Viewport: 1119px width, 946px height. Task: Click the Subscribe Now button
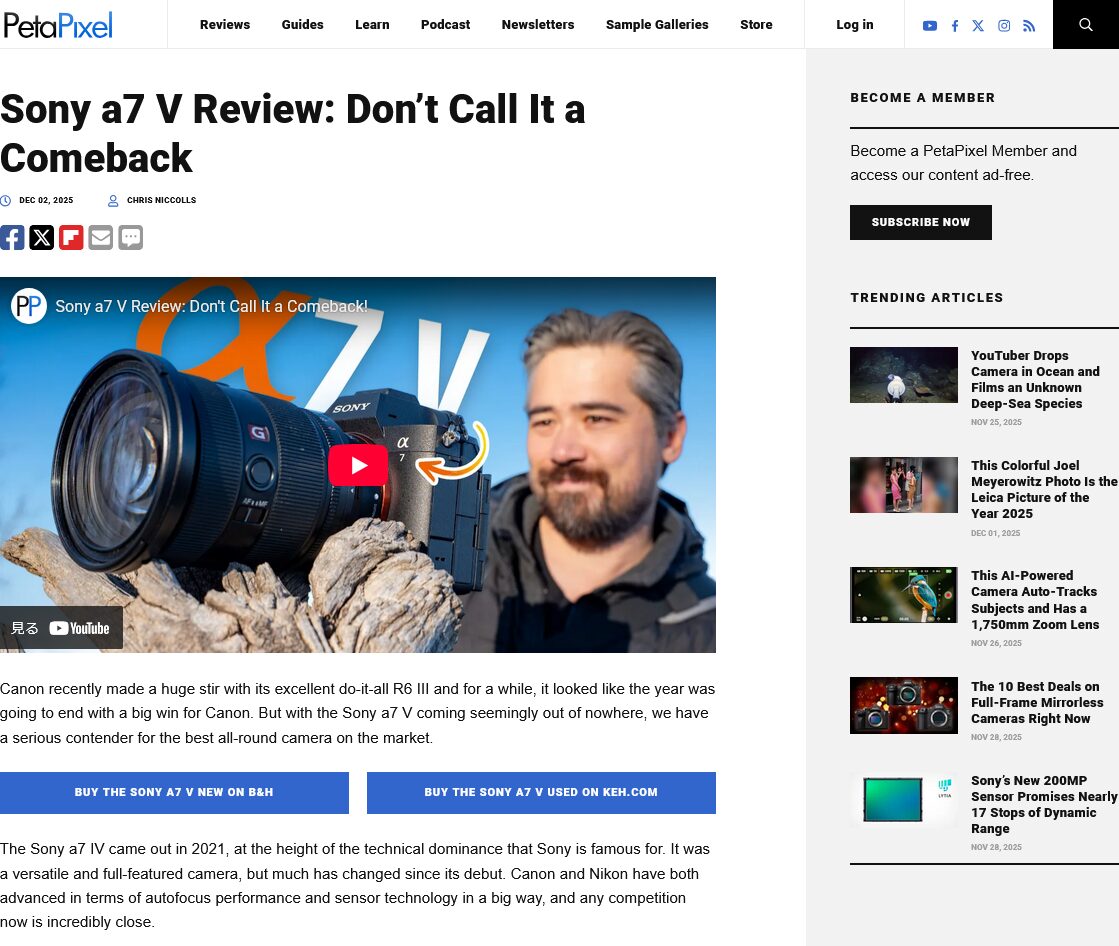[920, 222]
